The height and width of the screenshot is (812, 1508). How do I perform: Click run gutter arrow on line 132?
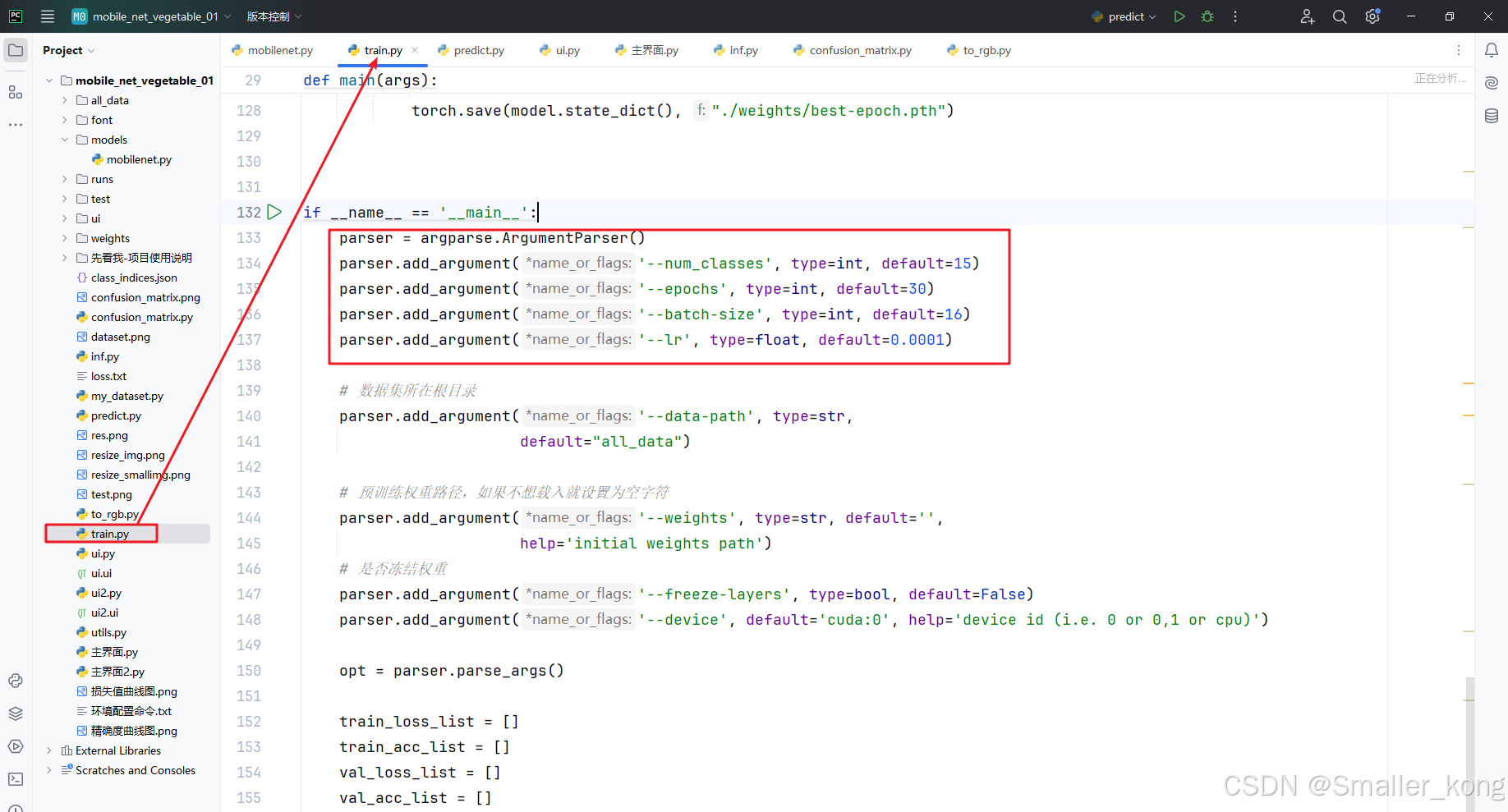coord(274,212)
